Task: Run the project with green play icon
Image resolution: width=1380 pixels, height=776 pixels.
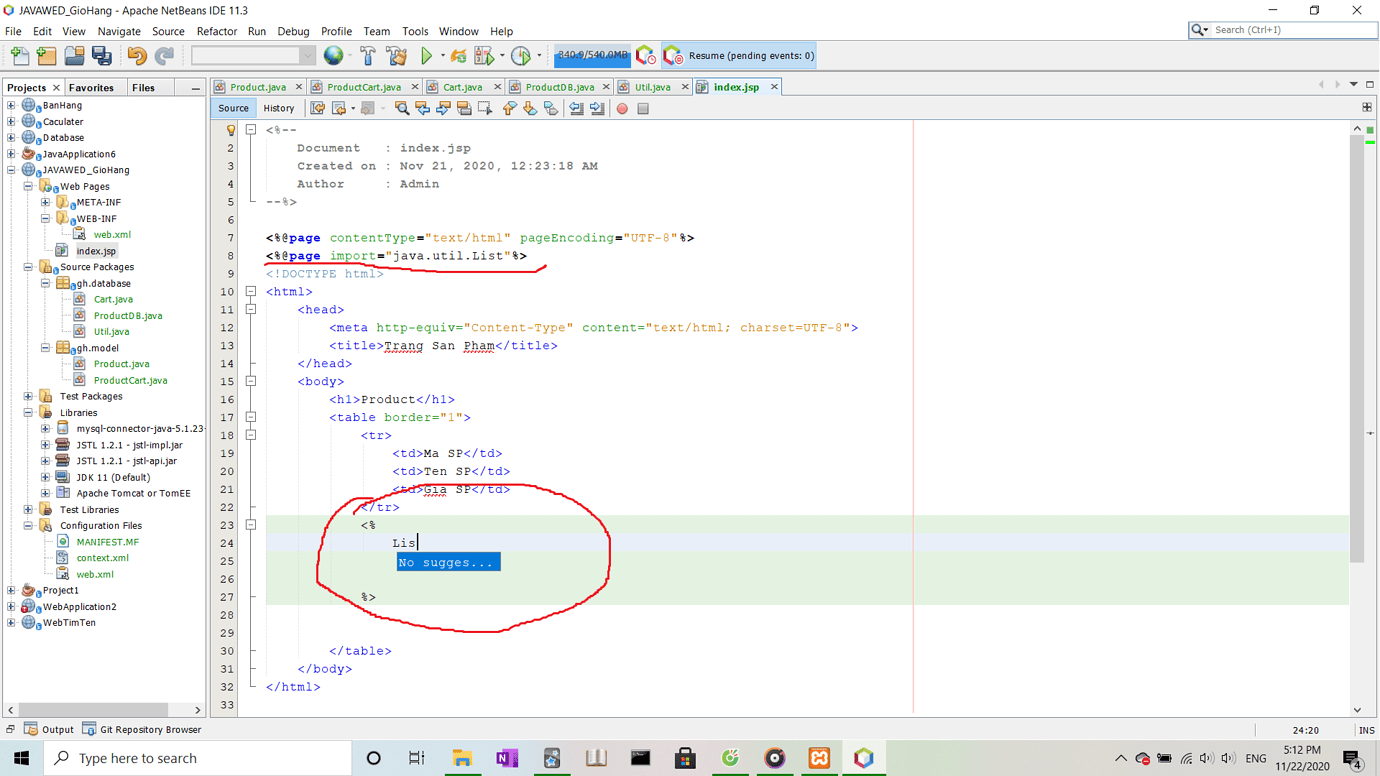Action: point(426,56)
